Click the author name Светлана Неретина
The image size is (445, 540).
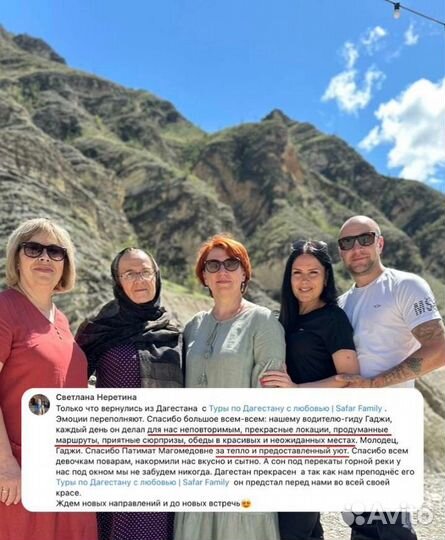tap(96, 397)
